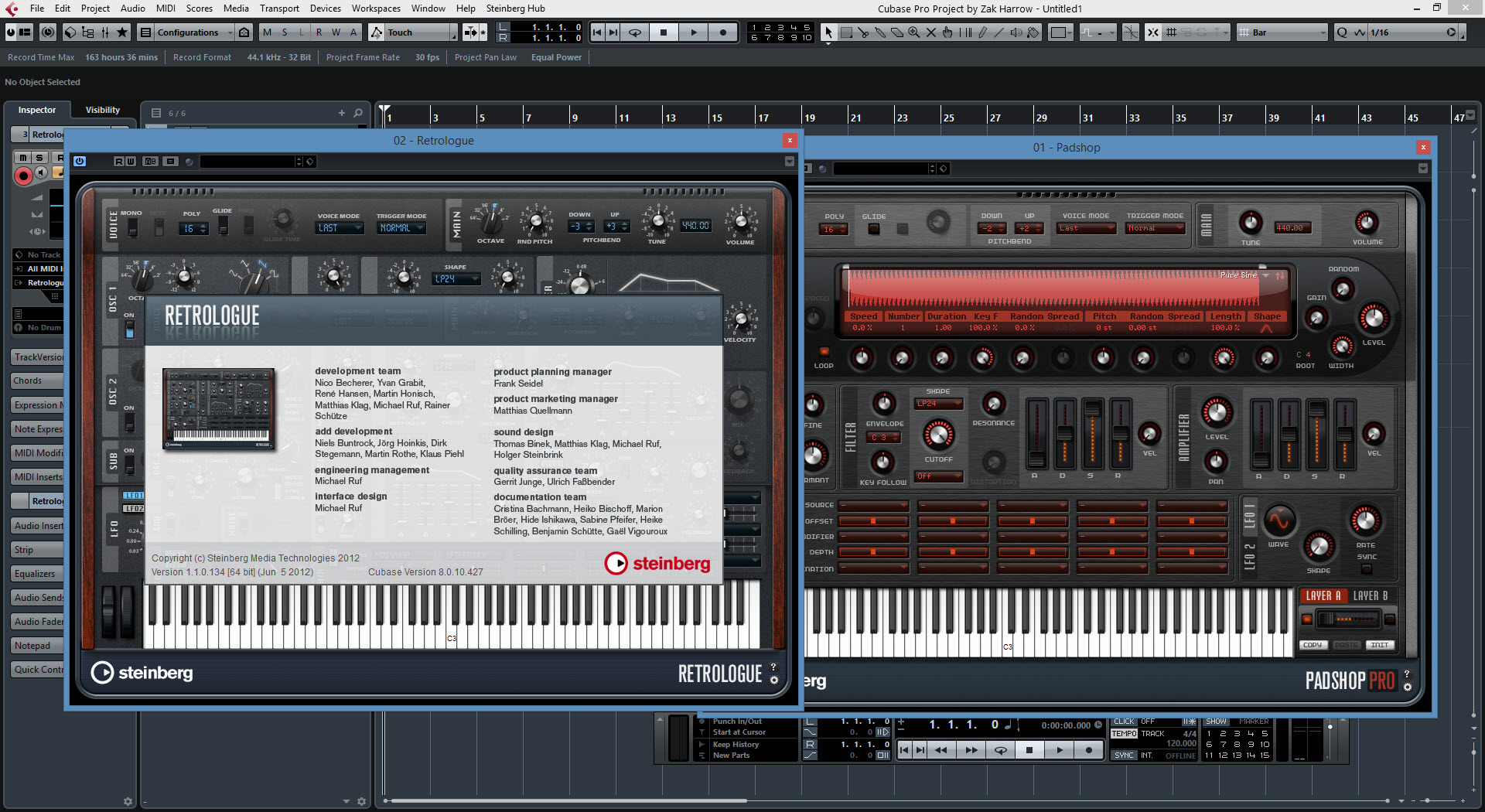
Task: Click bar 17 on the timeline ruler
Action: click(x=763, y=118)
